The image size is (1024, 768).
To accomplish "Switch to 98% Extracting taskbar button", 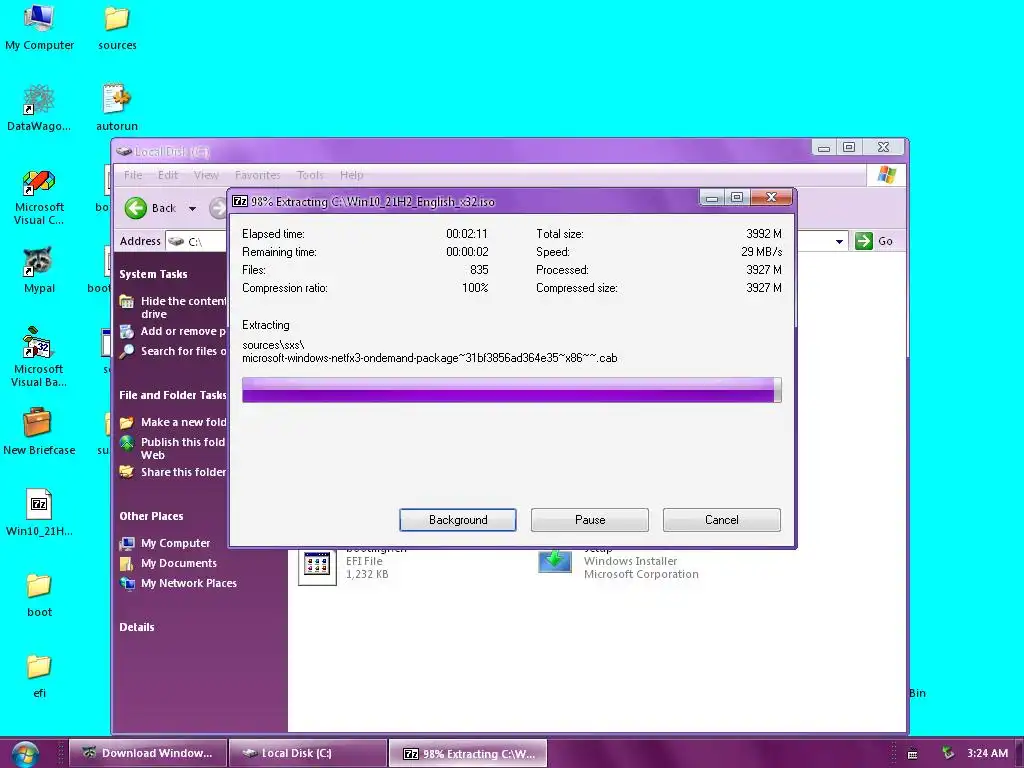I will 468,754.
